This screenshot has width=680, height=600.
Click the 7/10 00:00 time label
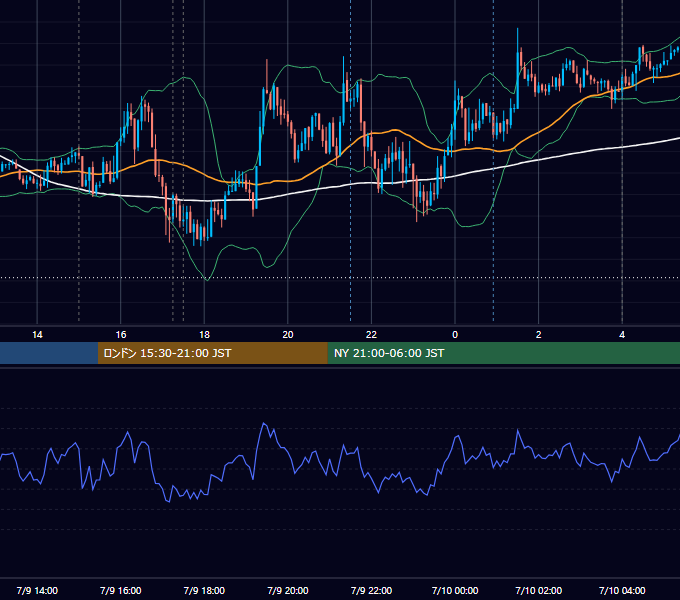[455, 590]
